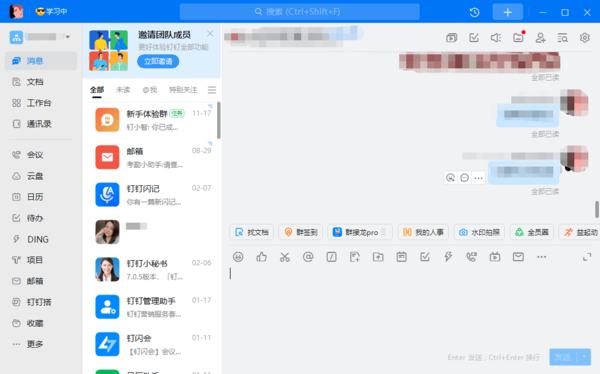Image resolution: width=600 pixels, height=374 pixels.
Task: Open the 钉钉管理助手 conversation
Action: (152, 307)
